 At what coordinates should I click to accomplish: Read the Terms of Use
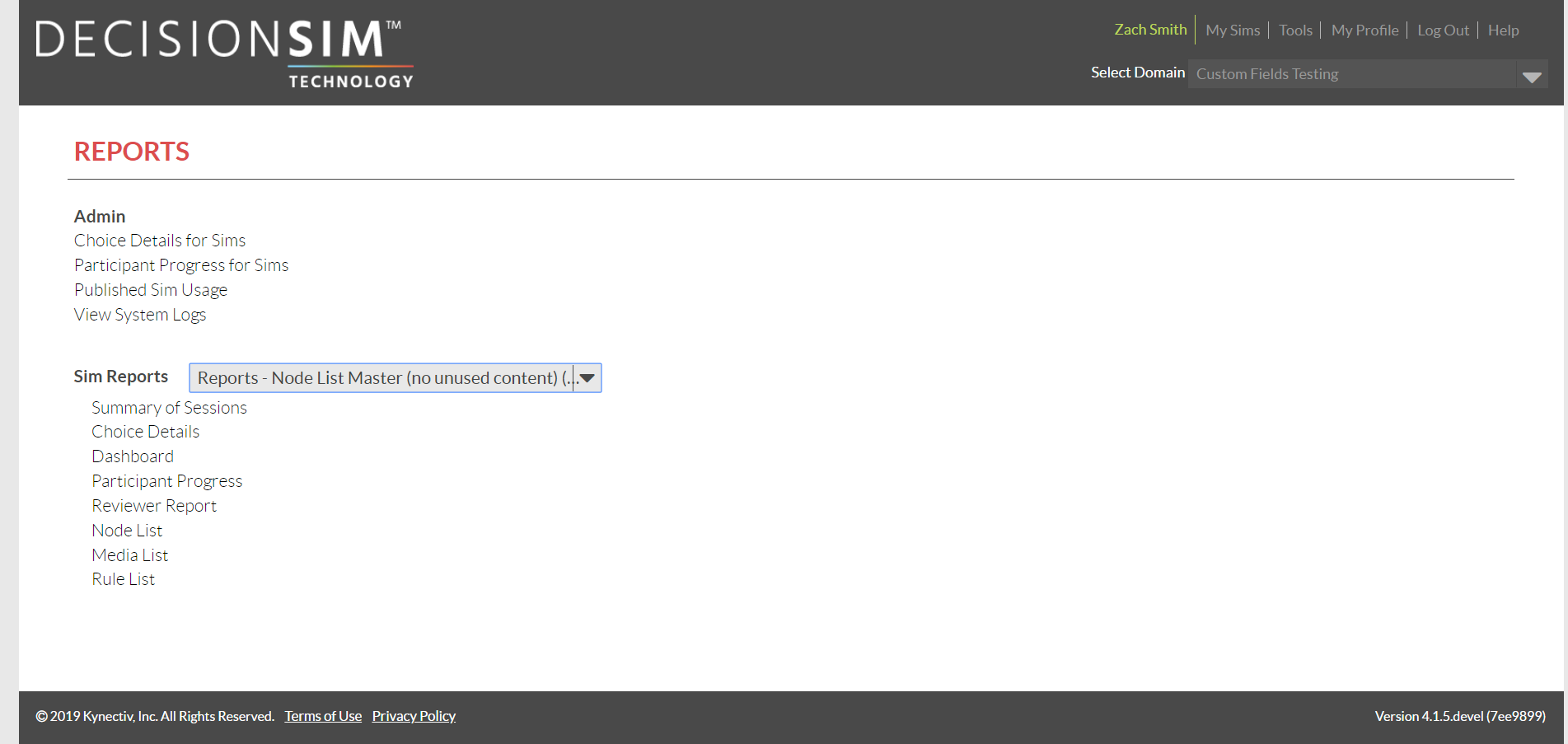click(322, 715)
